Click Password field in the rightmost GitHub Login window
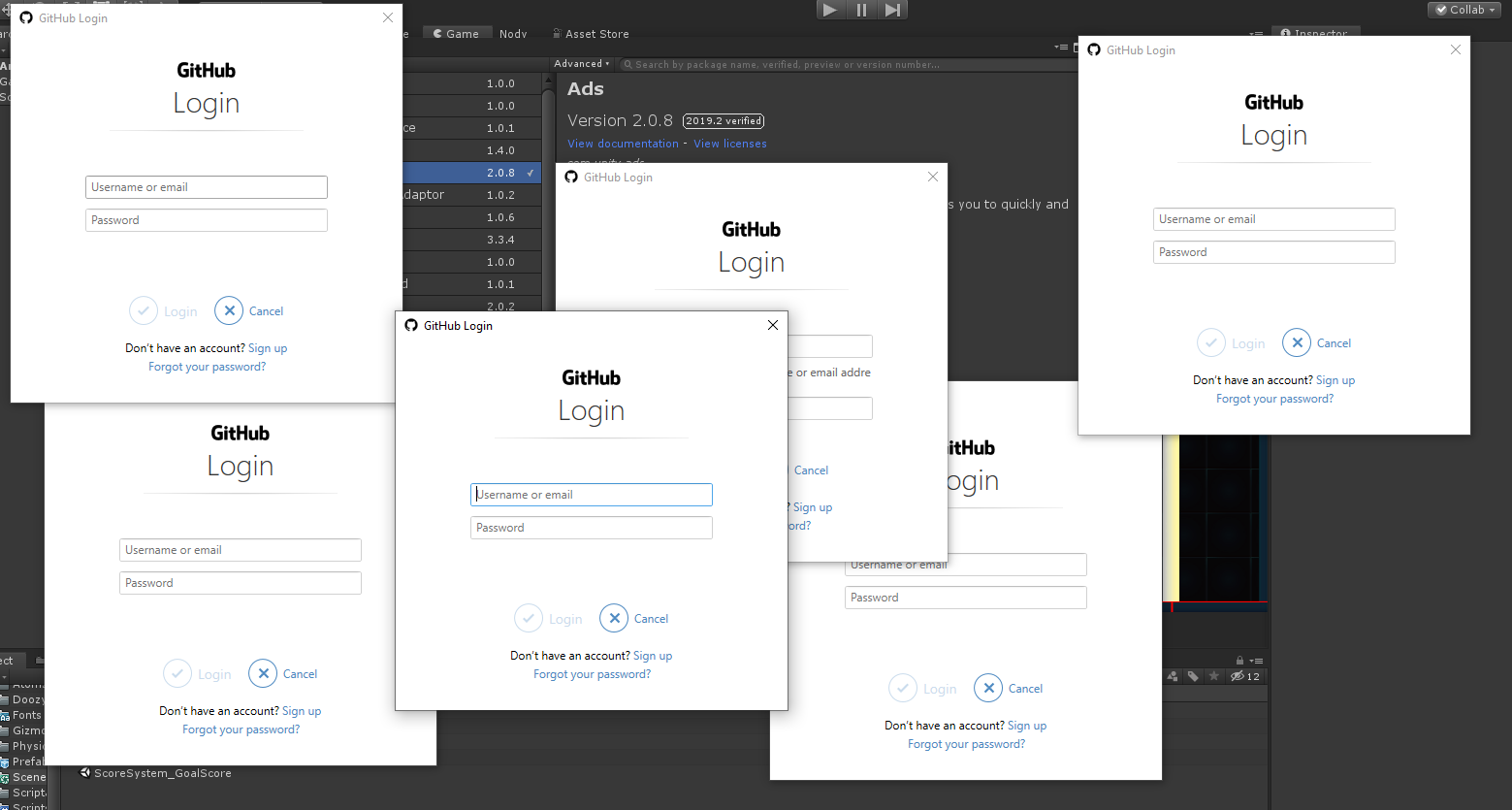The height and width of the screenshot is (810, 1512). 1274,252
